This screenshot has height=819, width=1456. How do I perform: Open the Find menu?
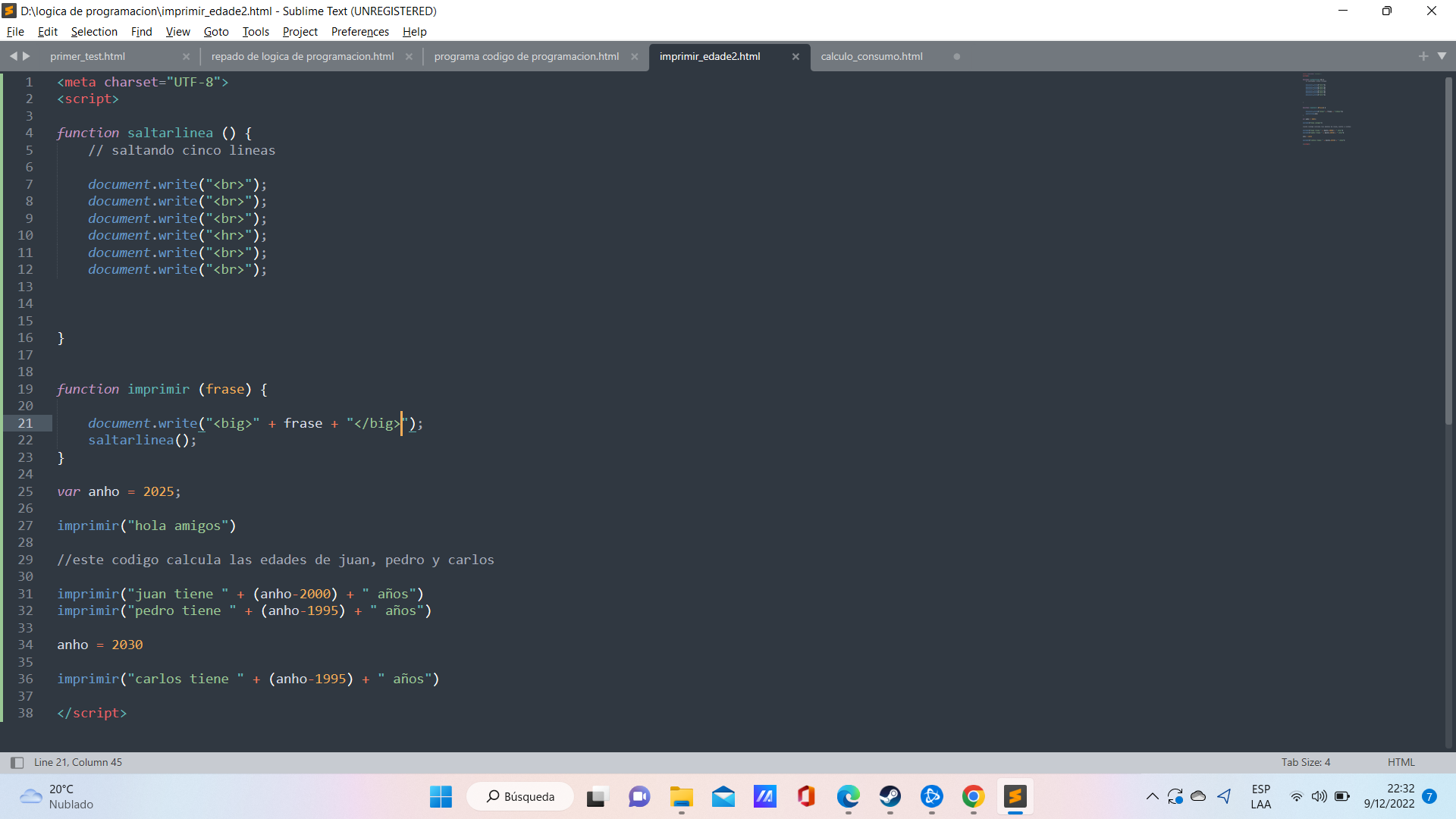pos(141,31)
